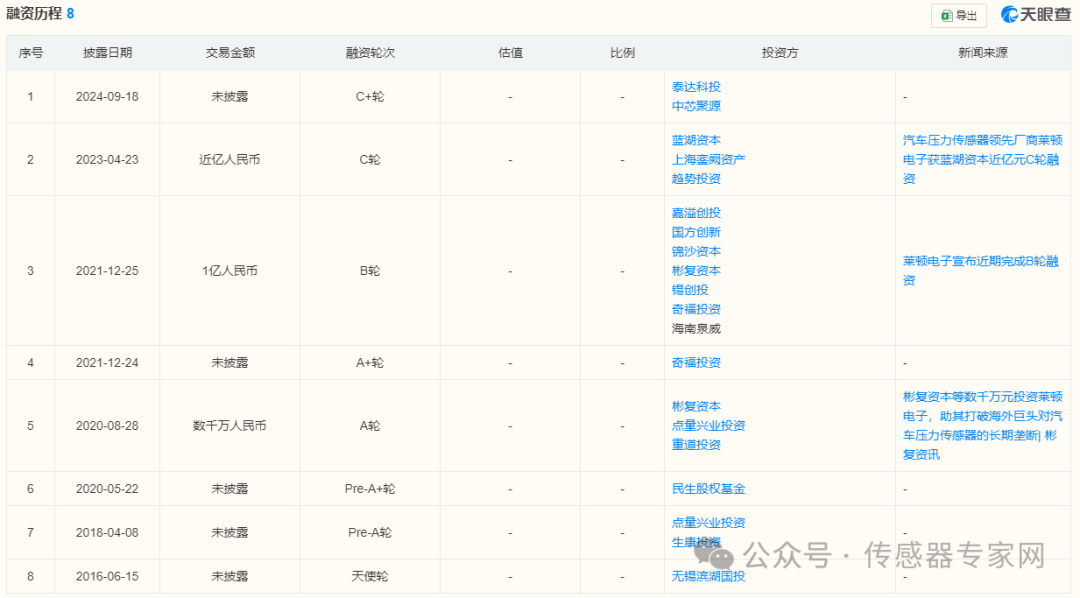Open 彬复资本 link in the B轮 row
This screenshot has height=598, width=1080.
pos(696,271)
